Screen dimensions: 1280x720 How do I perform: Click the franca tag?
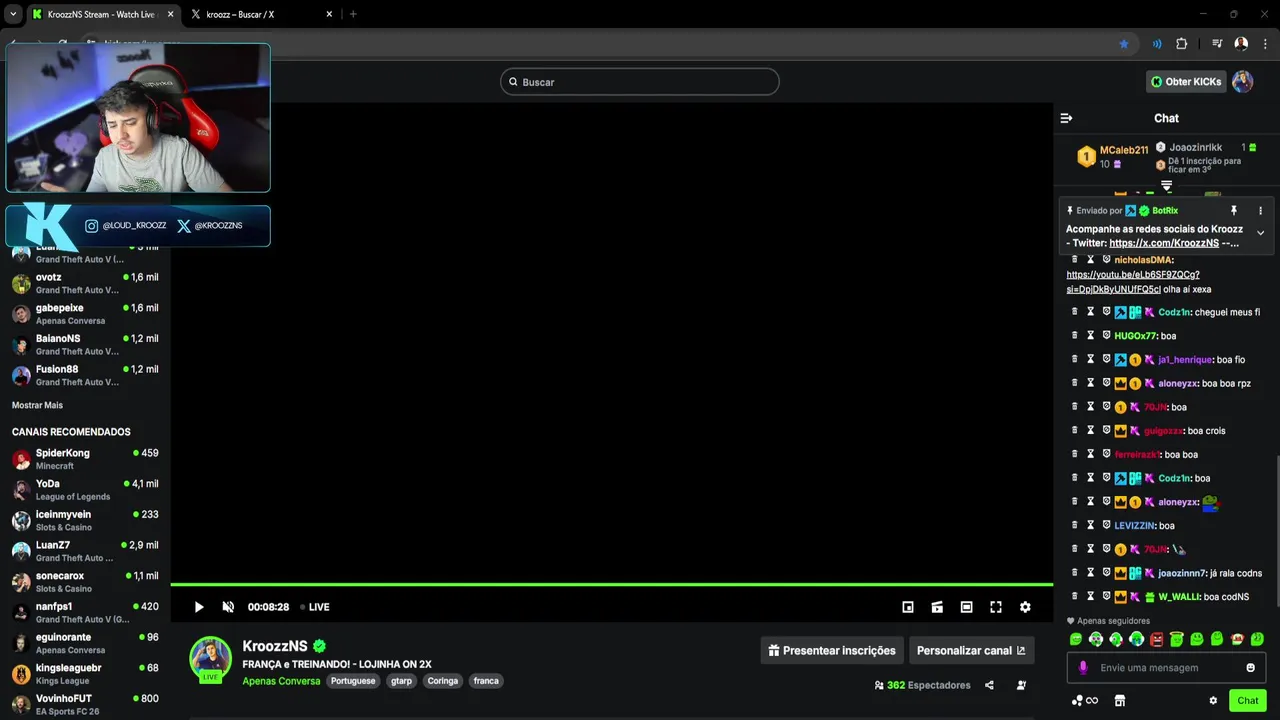point(486,681)
